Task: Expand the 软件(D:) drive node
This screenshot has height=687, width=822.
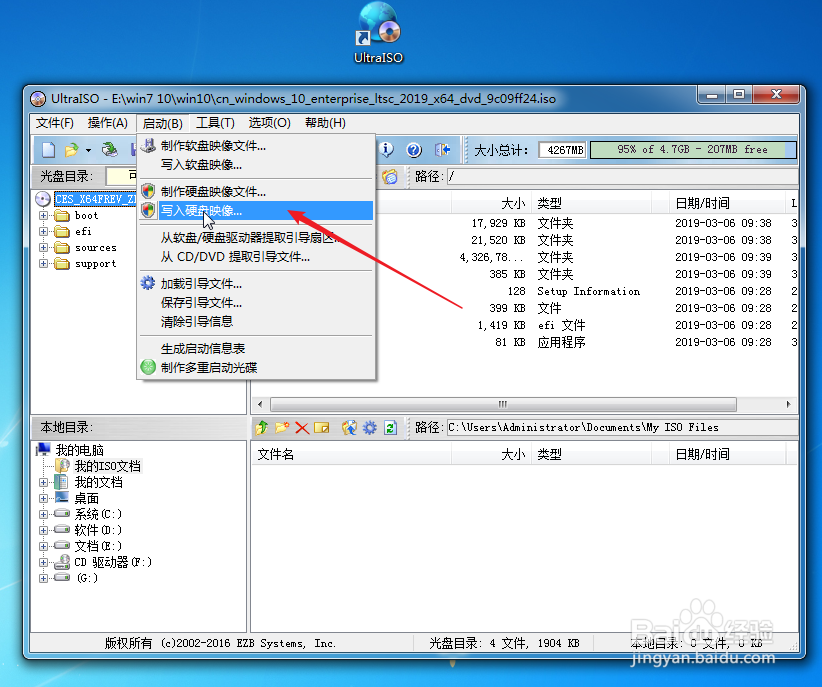Action: (x=44, y=530)
